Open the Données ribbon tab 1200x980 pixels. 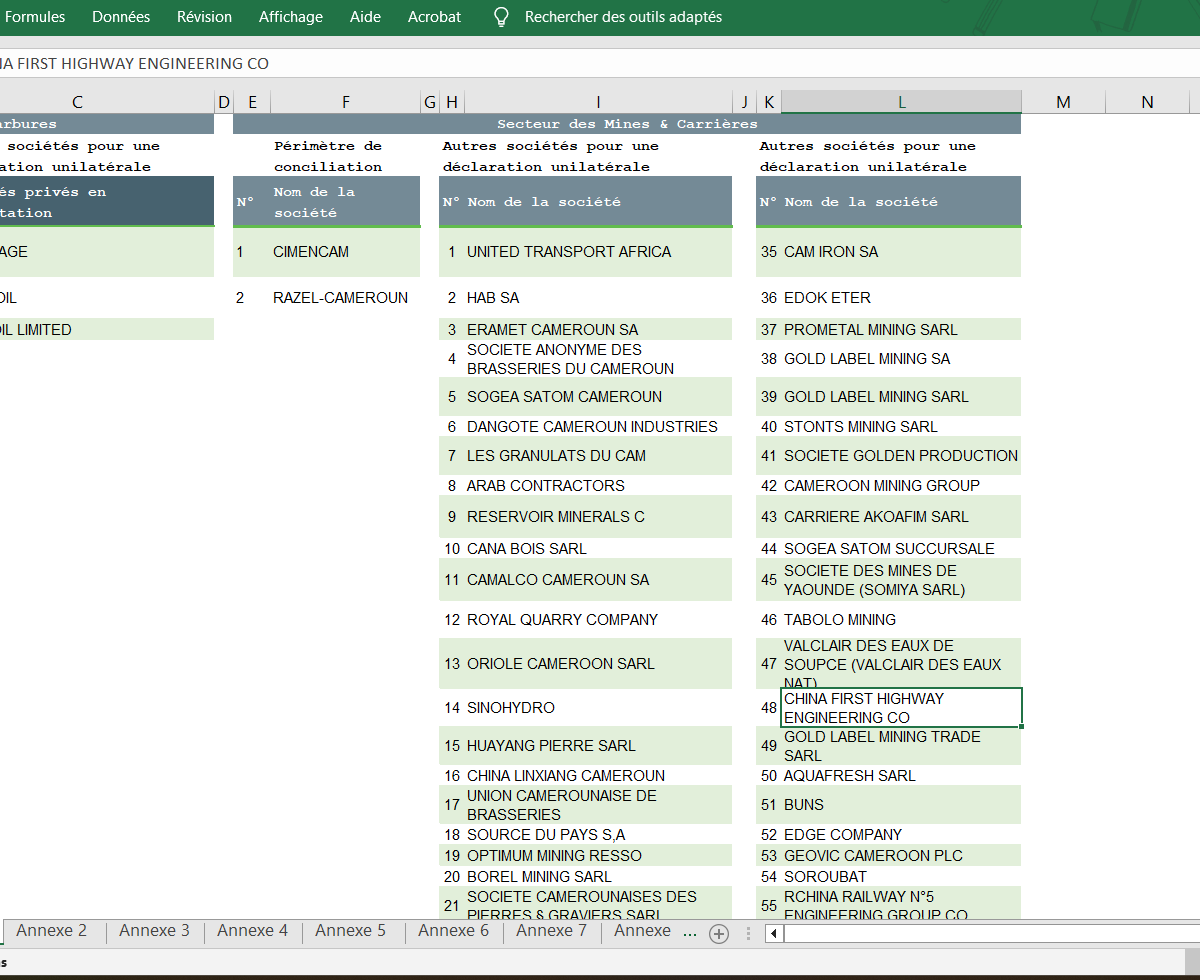pos(121,17)
